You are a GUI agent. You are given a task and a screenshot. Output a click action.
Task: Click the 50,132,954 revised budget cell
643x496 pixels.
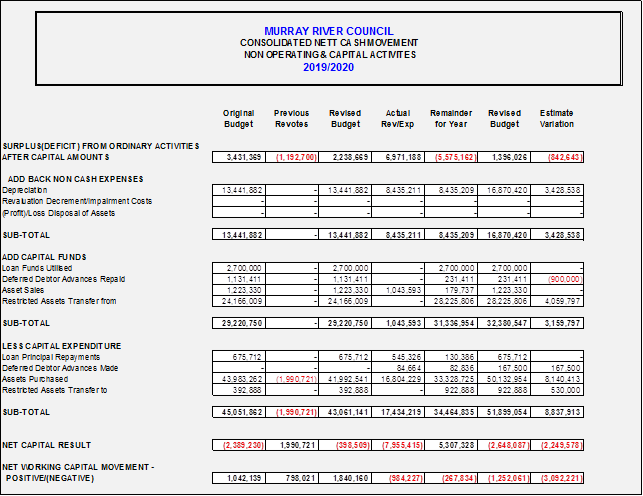[x=504, y=379]
